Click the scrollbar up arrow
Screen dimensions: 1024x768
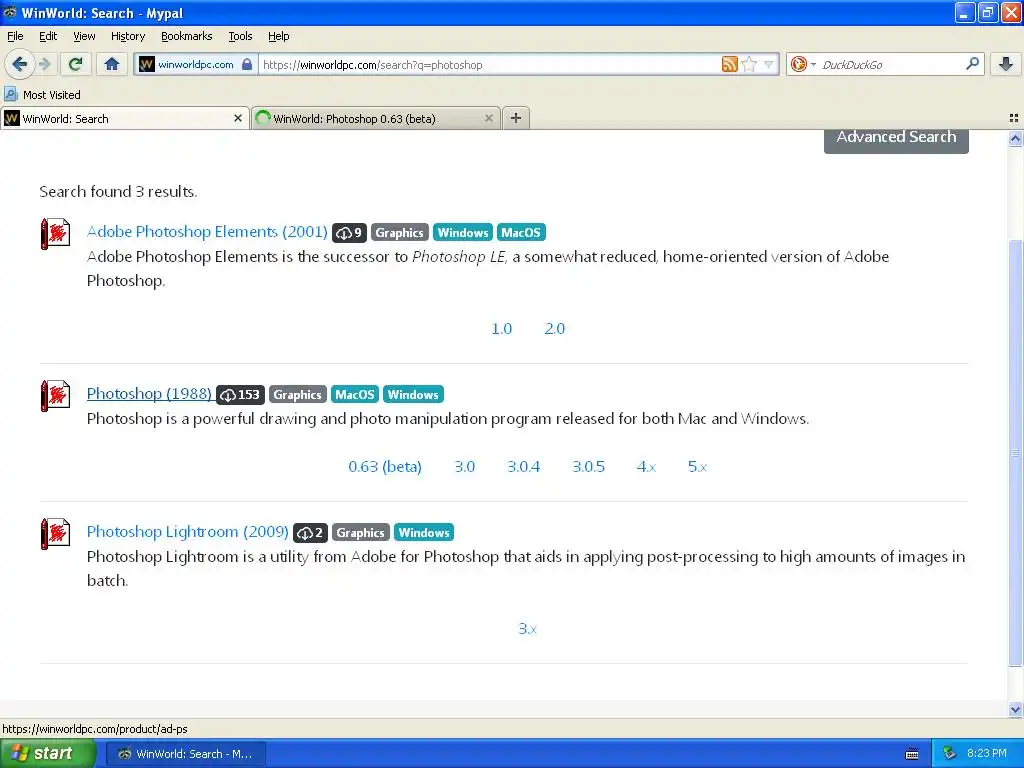(1015, 138)
